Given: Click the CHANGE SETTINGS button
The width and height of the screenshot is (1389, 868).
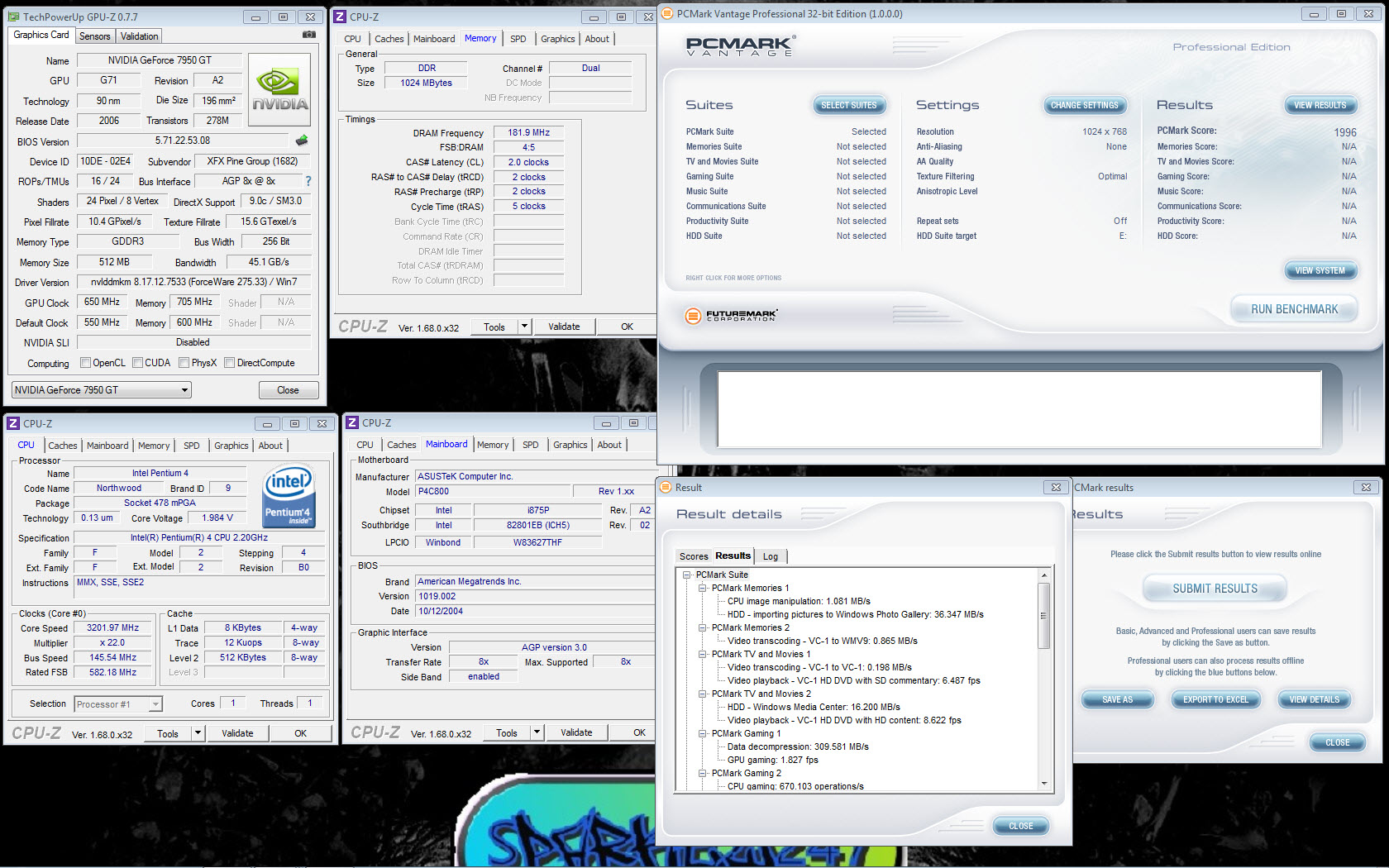Looking at the screenshot, I should pos(1084,105).
